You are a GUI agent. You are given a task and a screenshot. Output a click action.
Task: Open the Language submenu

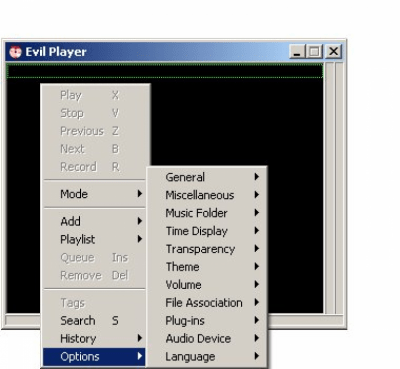coord(207,357)
